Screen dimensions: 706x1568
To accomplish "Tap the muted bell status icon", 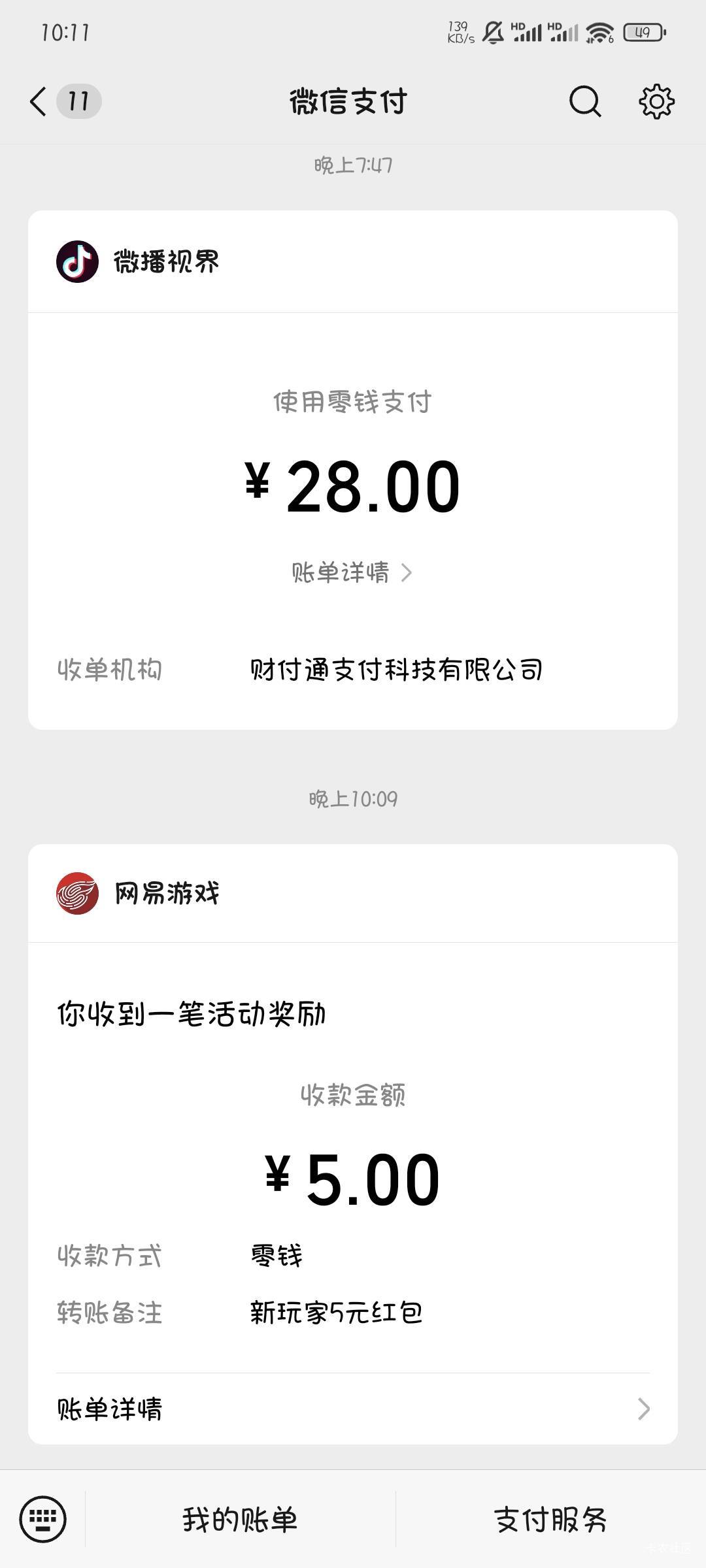I will 493,32.
